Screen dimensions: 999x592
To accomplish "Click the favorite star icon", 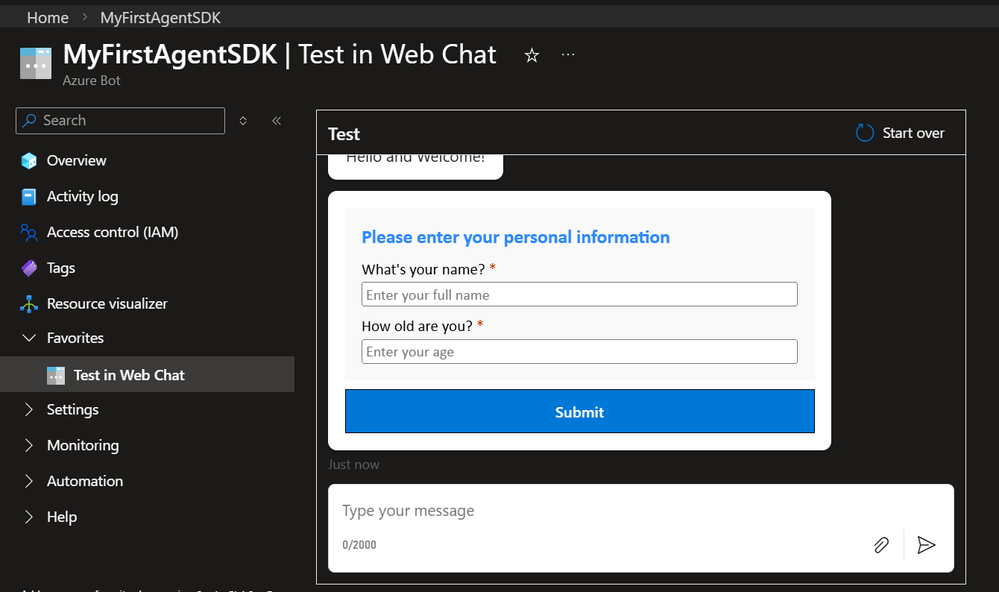I will 532,56.
